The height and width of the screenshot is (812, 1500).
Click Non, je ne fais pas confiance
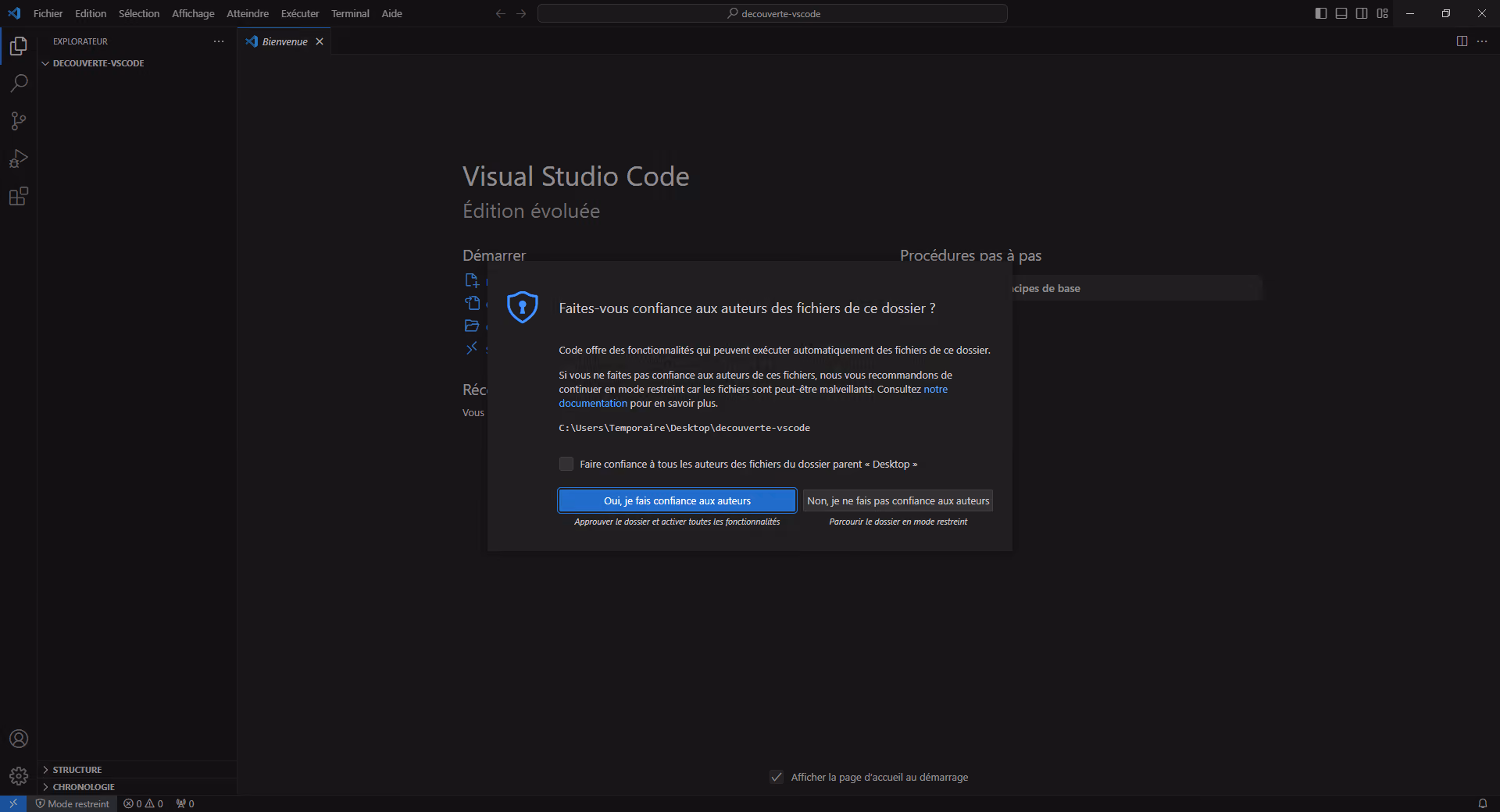tap(898, 500)
